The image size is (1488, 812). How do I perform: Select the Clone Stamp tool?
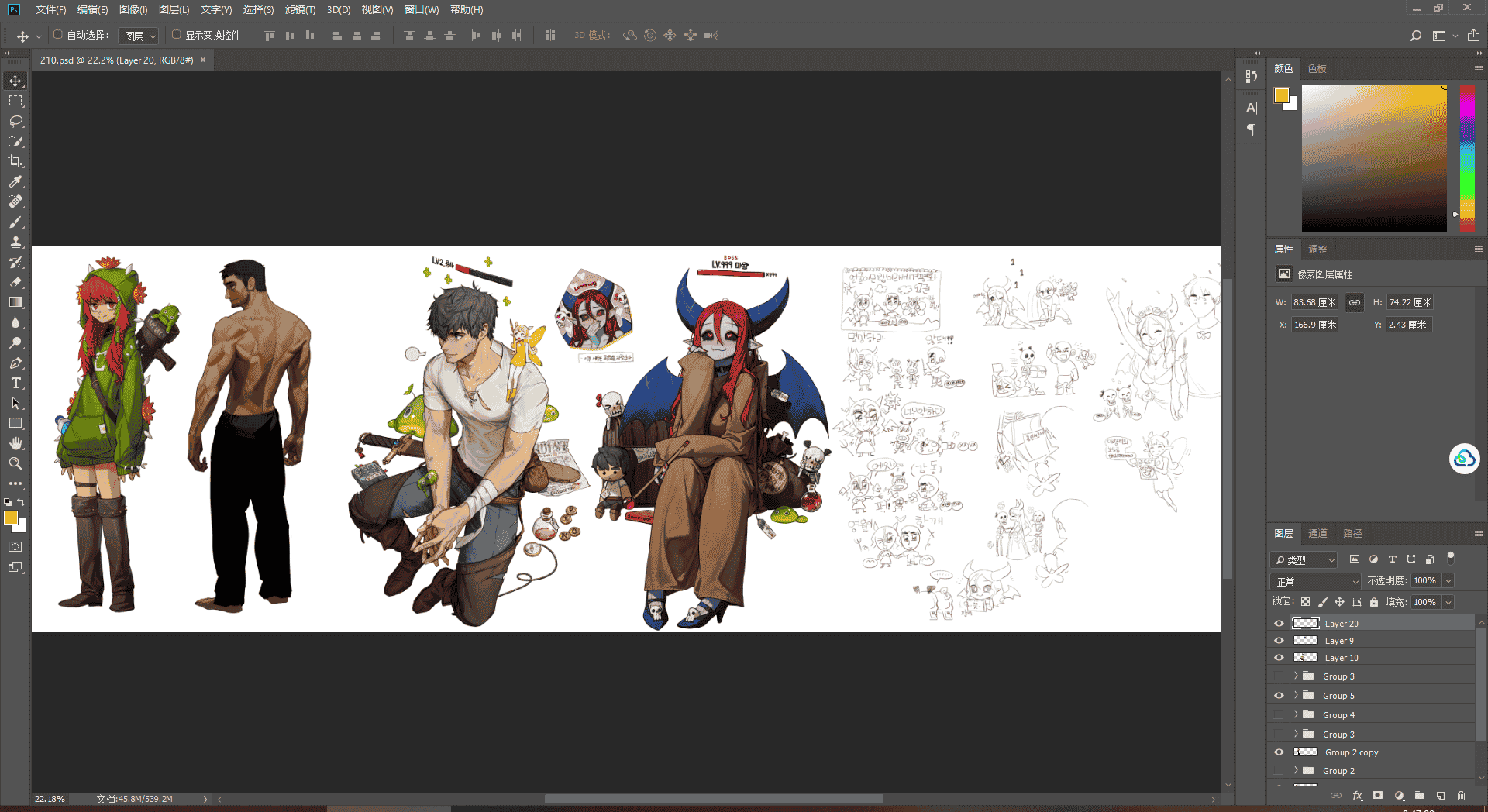coord(15,243)
